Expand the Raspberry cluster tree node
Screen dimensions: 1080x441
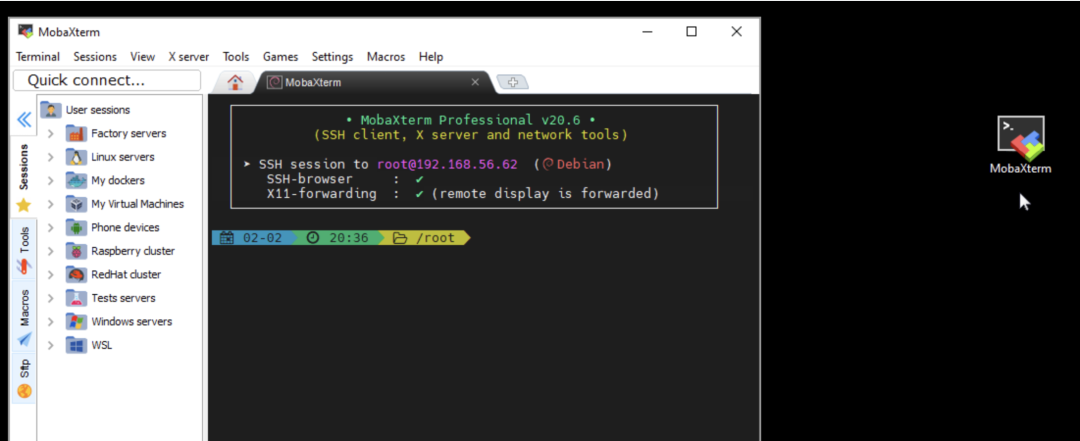pos(50,251)
